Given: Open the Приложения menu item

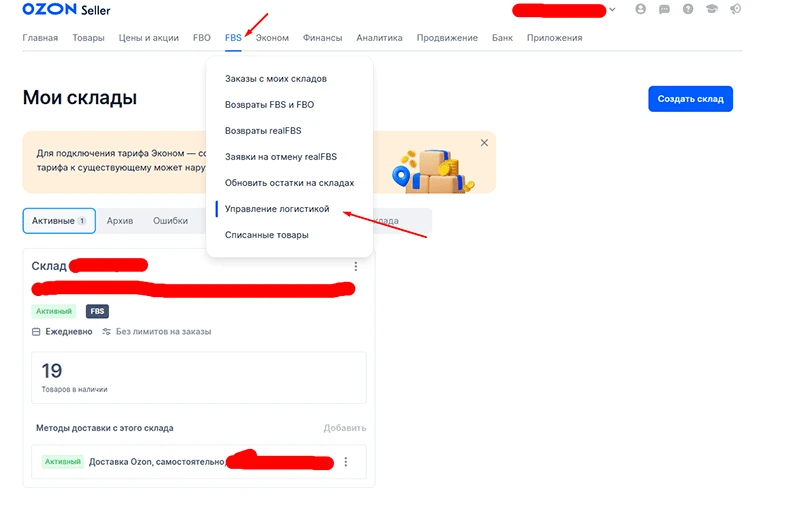Looking at the screenshot, I should (554, 38).
